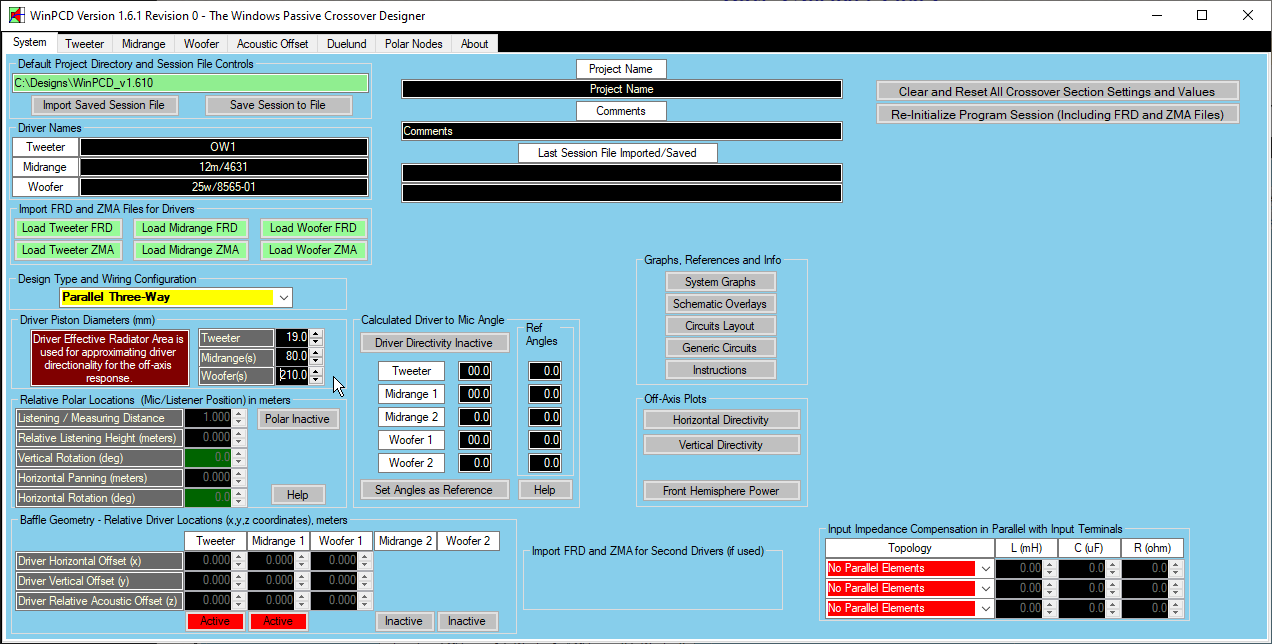Open System Graphs
Viewport: 1272px width, 644px height.
coord(720,282)
